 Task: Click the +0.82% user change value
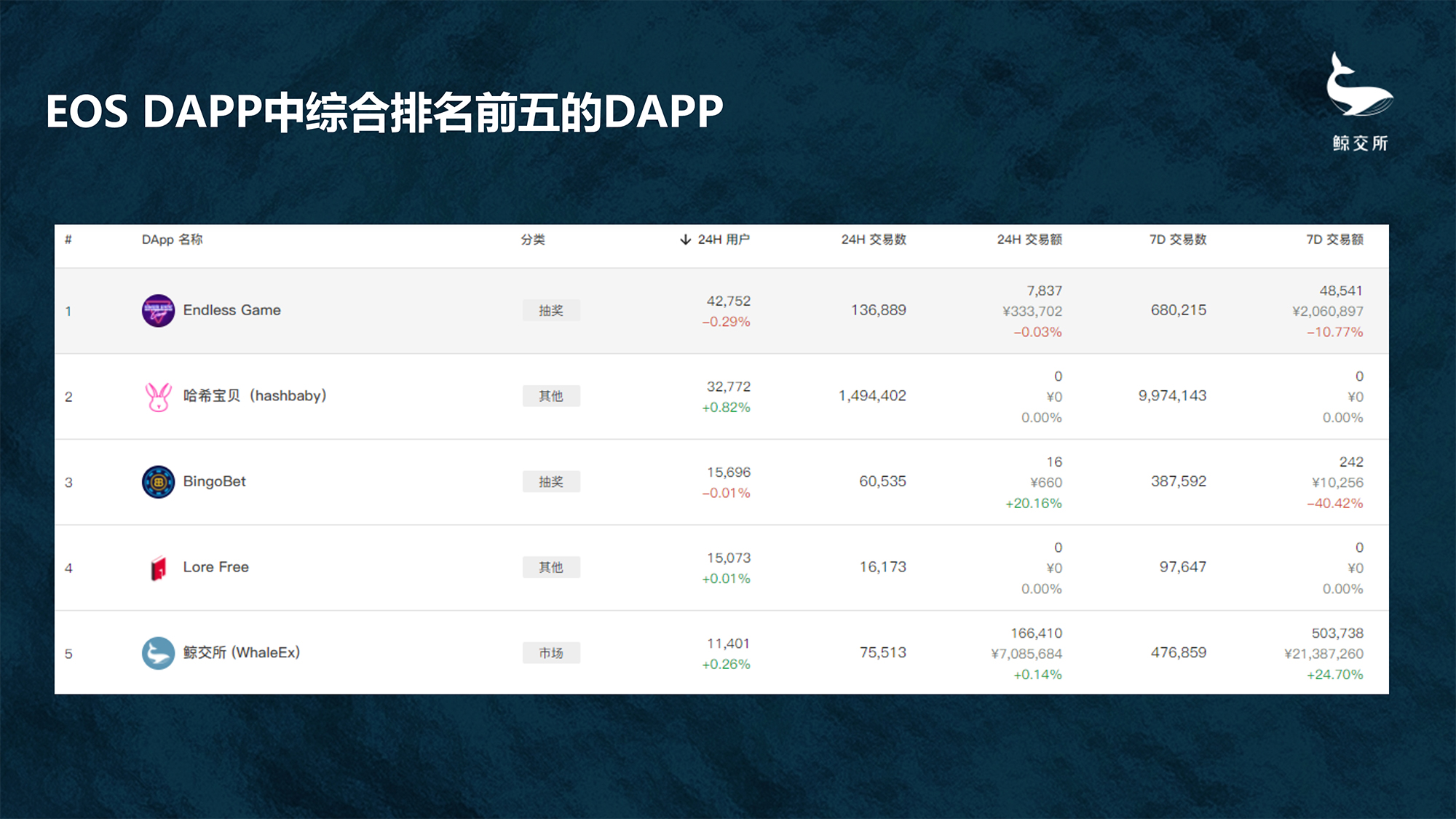[x=726, y=407]
